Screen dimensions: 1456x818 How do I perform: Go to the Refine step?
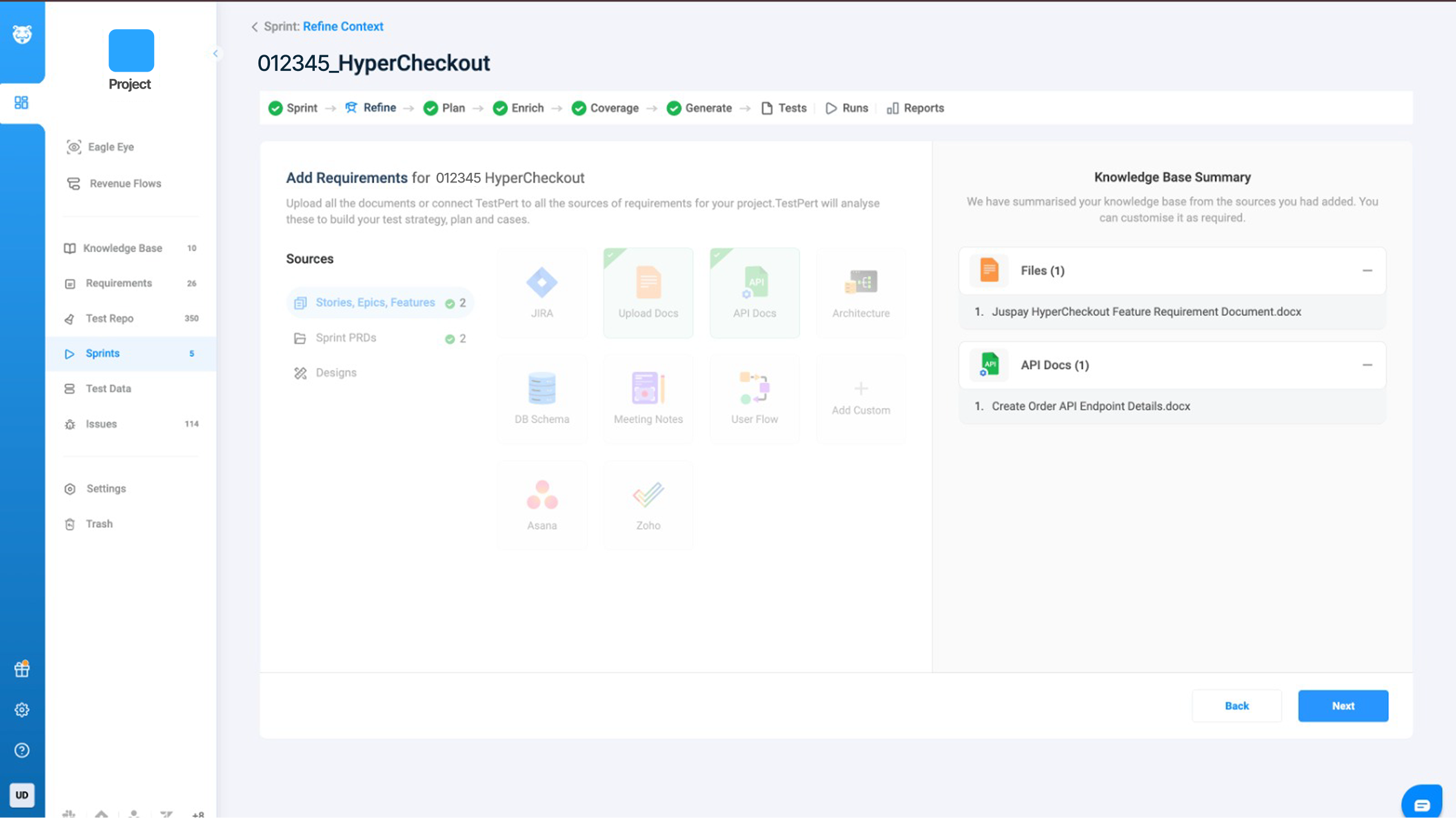click(371, 108)
